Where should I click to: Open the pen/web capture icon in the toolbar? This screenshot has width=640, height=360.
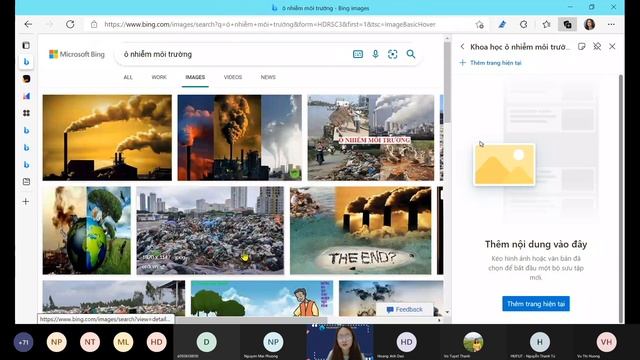coord(502,24)
